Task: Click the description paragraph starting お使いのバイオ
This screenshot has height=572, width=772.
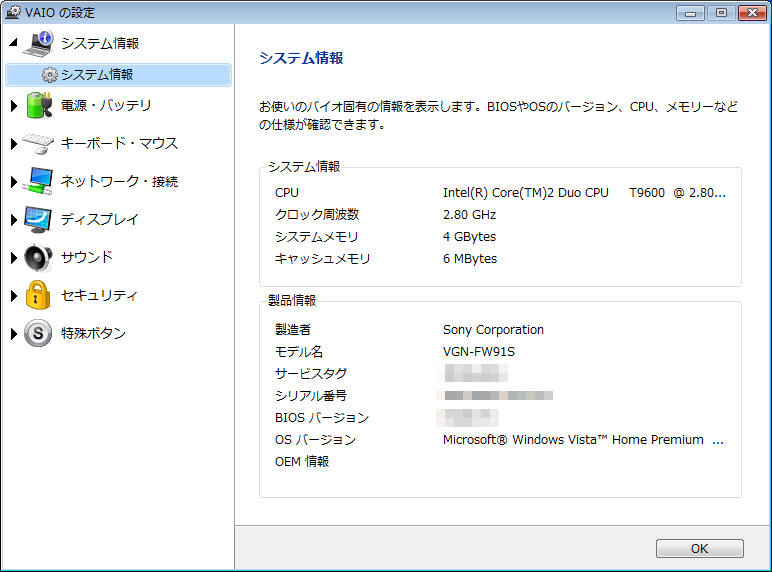Action: pos(498,116)
